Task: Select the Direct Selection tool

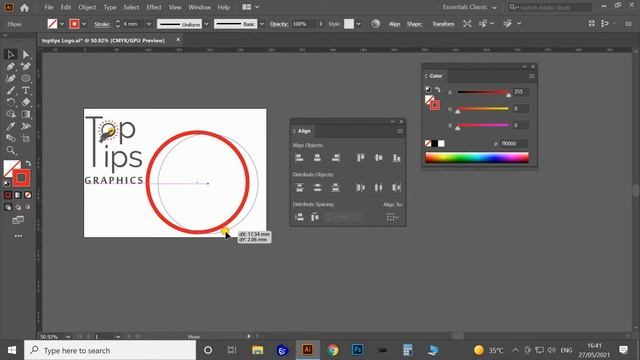Action: pyautogui.click(x=26, y=54)
